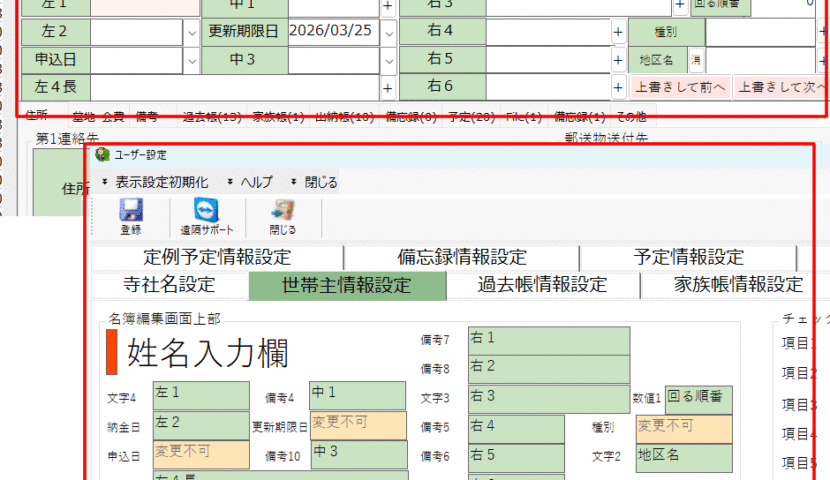Click the plus button beside 右5 field
830x480 pixels.
[618, 59]
